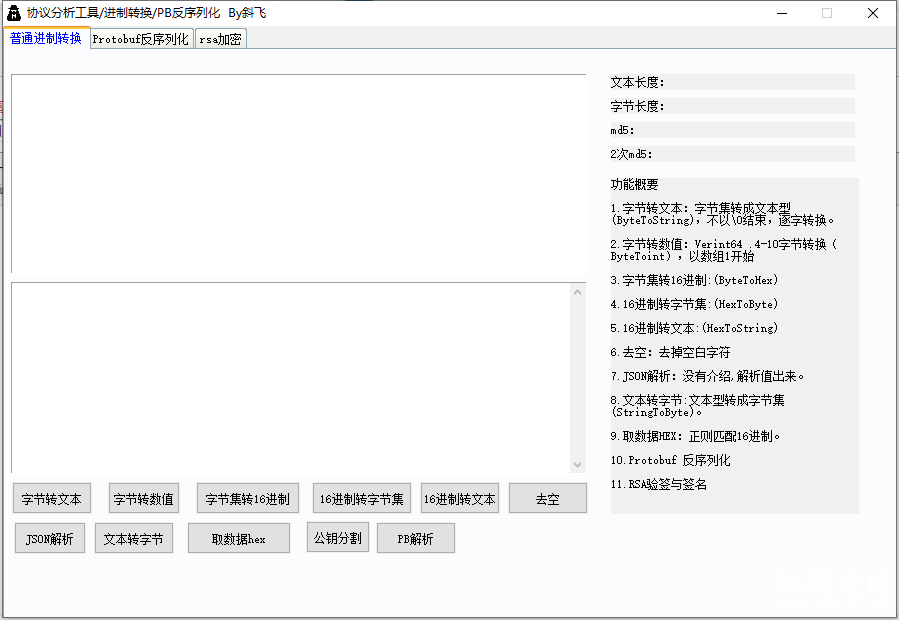Open the Protobuf反序列化 tab

coord(141,39)
